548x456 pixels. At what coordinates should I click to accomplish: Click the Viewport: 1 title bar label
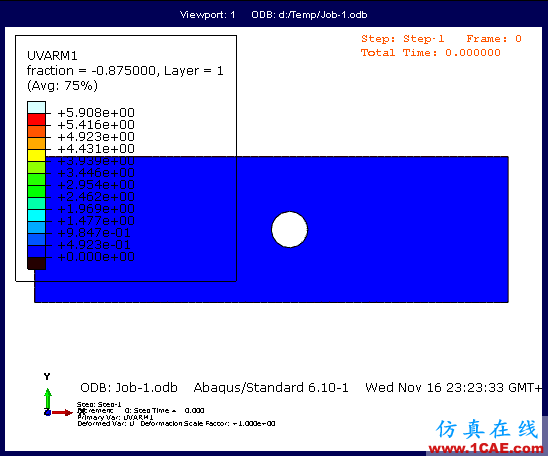coord(208,15)
